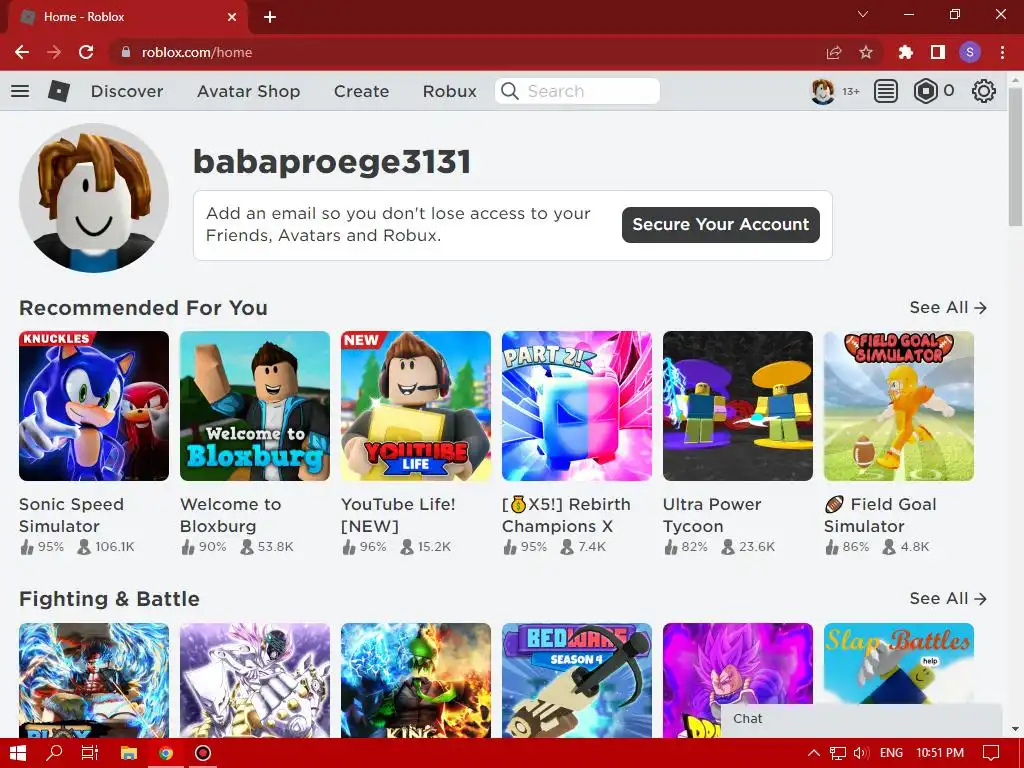Expand the Chat panel
The width and height of the screenshot is (1024, 768).
861,719
